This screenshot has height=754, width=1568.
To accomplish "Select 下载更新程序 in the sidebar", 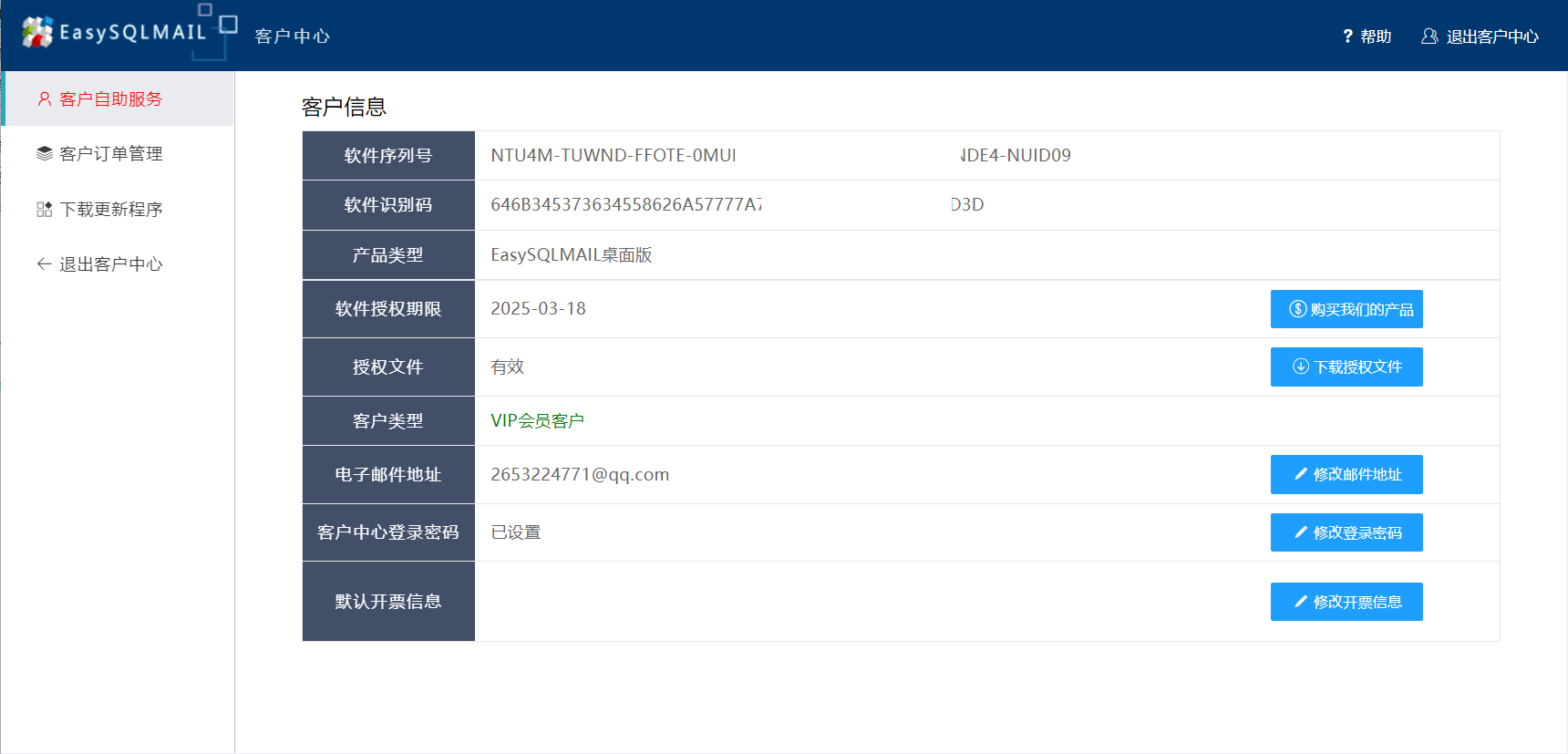I will pos(118,209).
